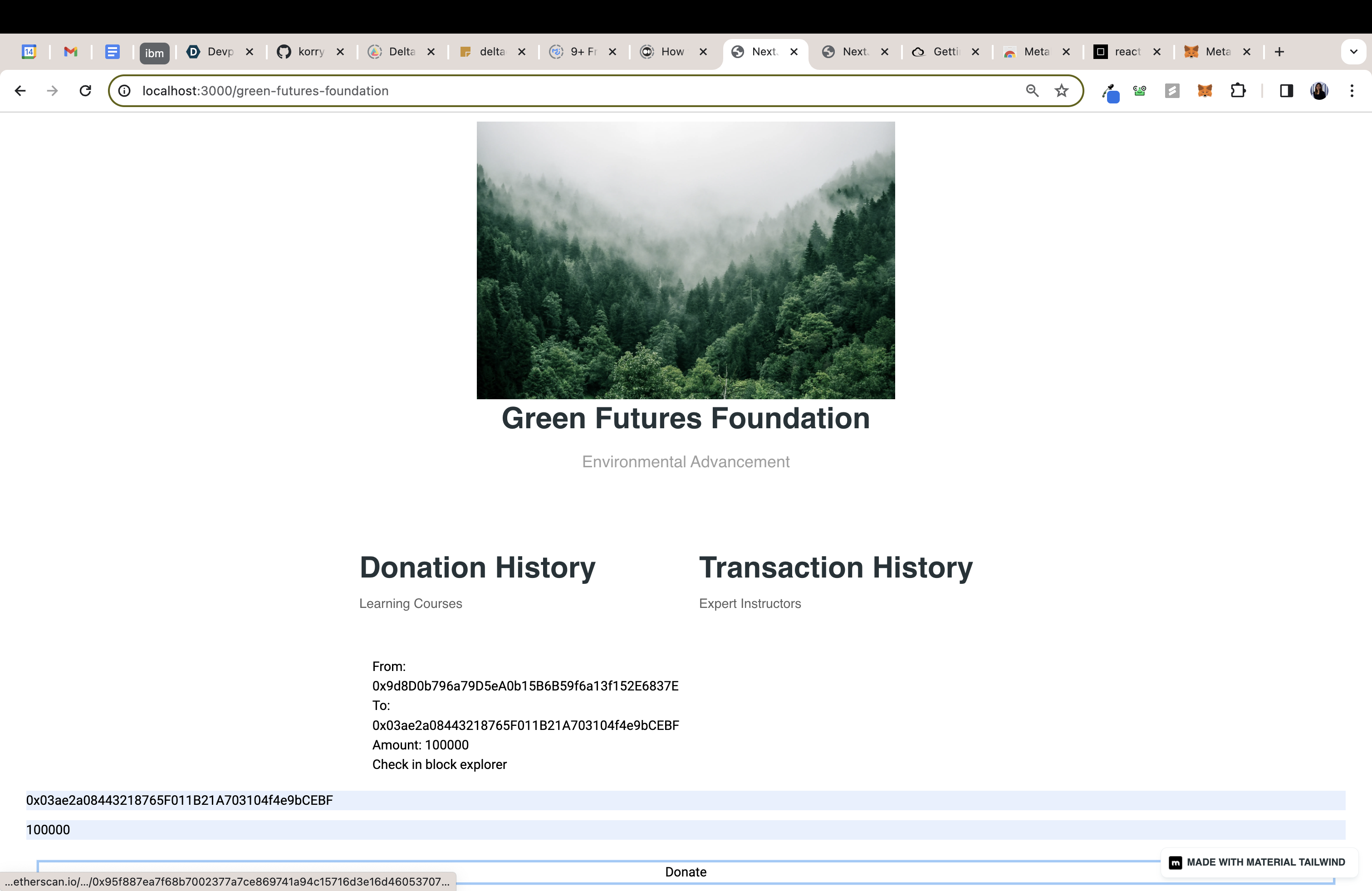Open the pinned Gmail tab
1372x891 pixels.
pos(70,52)
